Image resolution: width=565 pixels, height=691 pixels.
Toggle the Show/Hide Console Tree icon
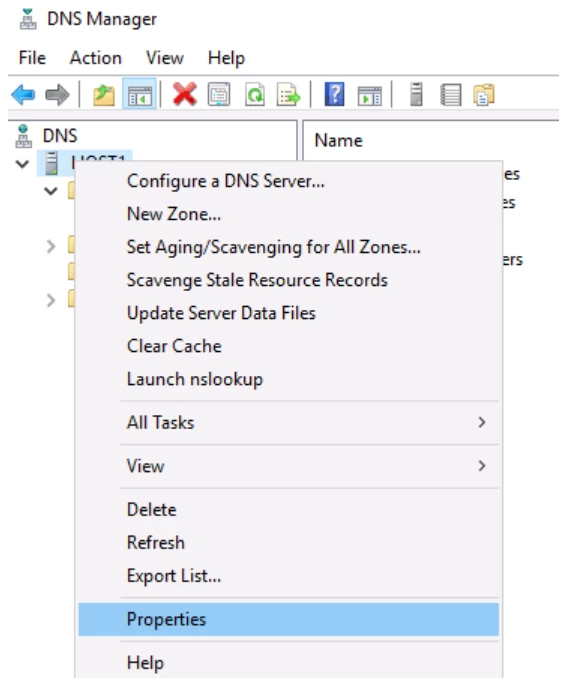(139, 94)
